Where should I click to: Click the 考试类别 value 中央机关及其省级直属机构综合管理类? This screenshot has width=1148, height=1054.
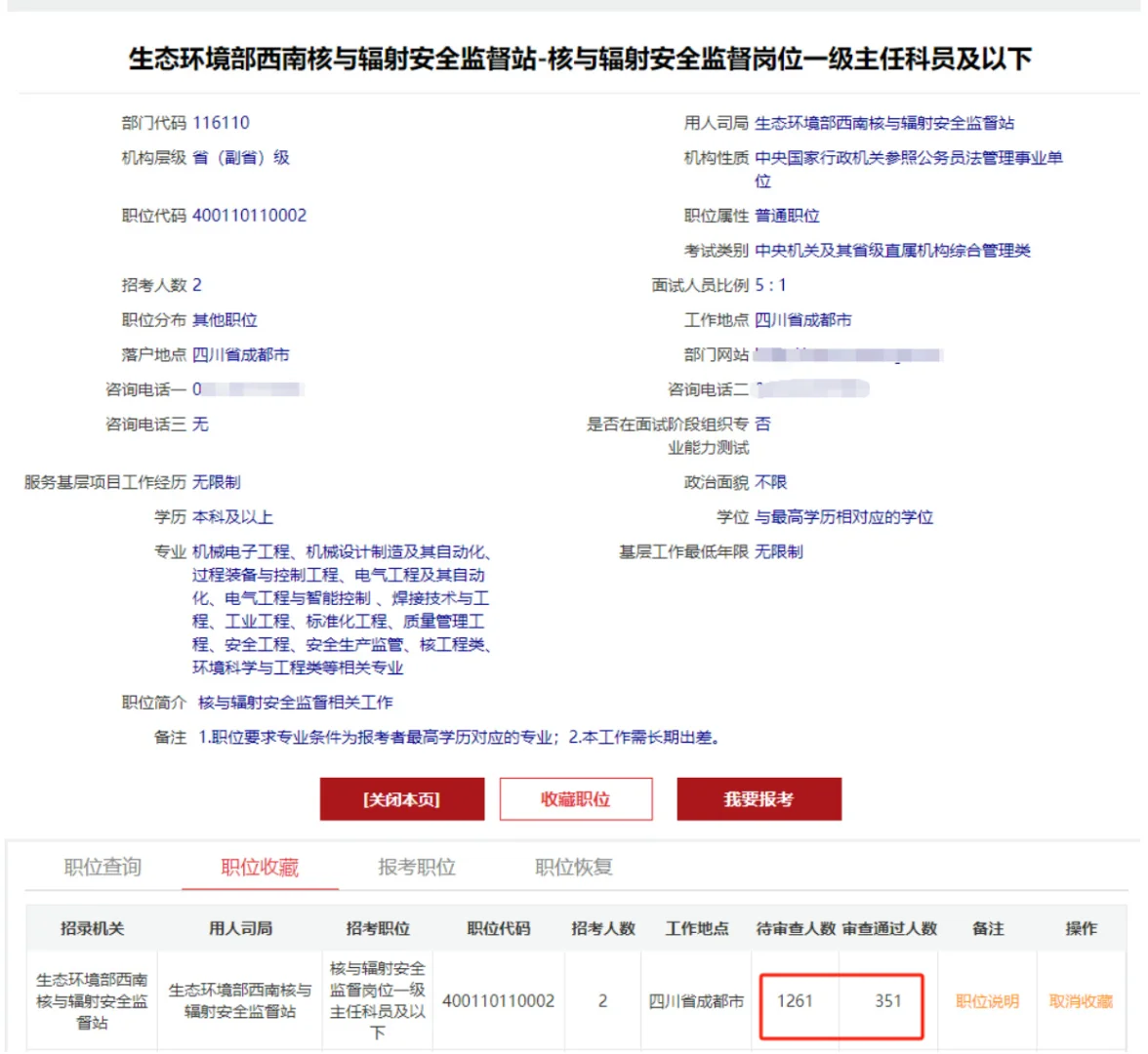point(892,250)
